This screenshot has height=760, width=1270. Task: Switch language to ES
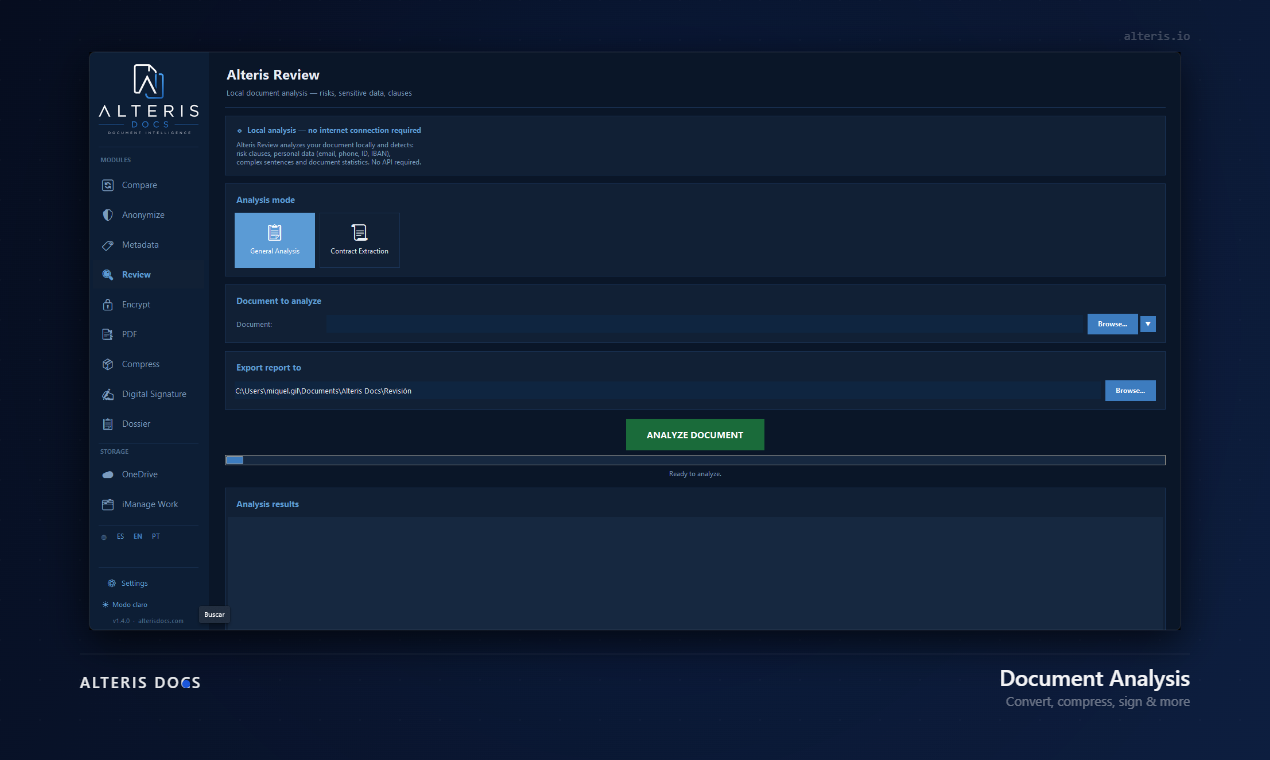(121, 537)
